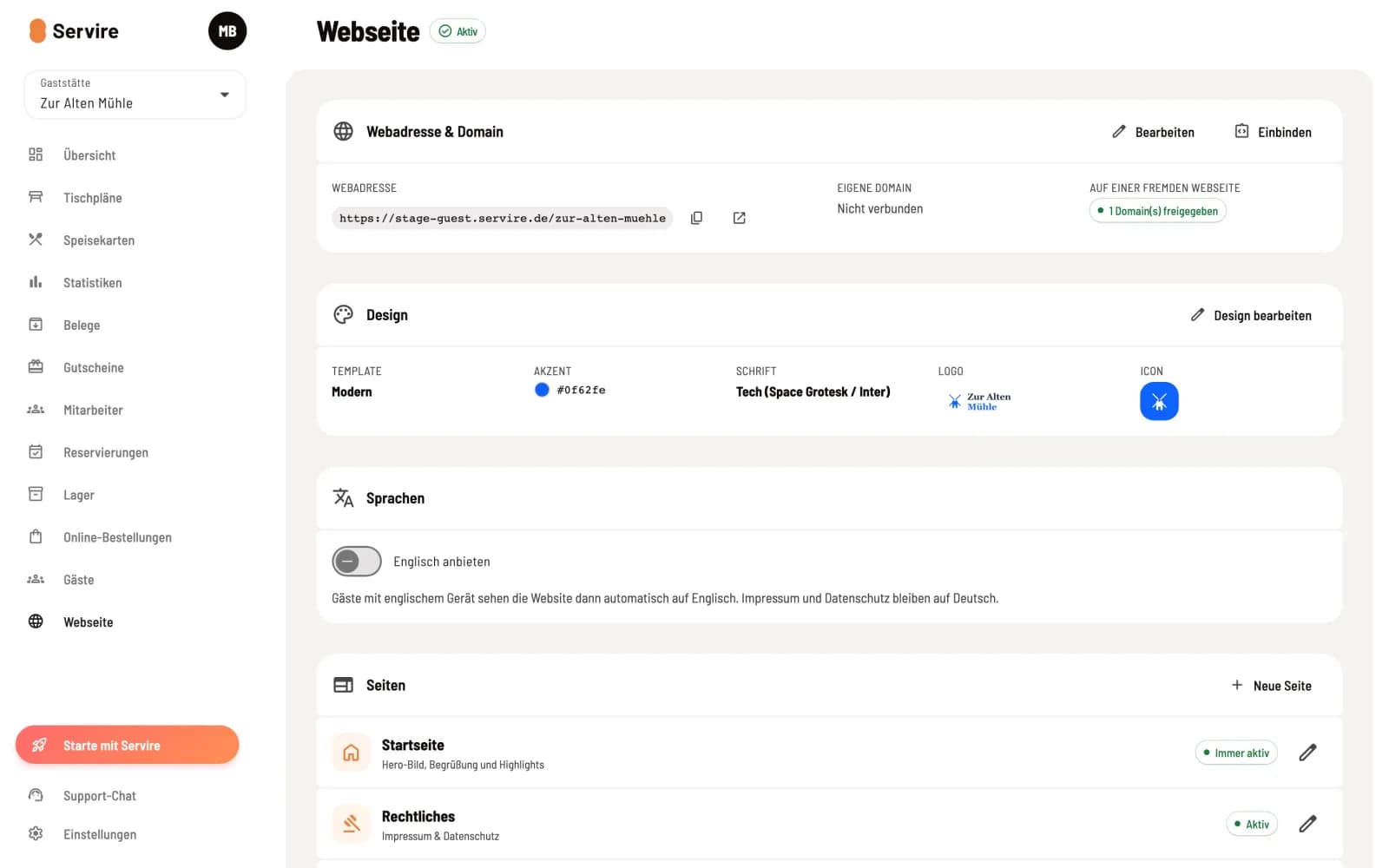Navigate to Belege
Image resolution: width=1389 pixels, height=868 pixels.
tap(82, 325)
